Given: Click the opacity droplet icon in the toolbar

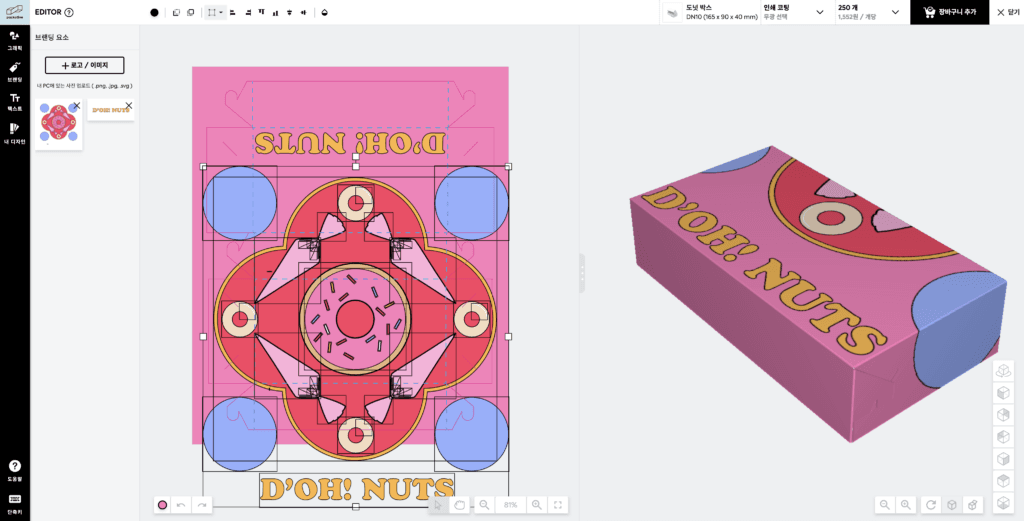Looking at the screenshot, I should click(x=325, y=12).
